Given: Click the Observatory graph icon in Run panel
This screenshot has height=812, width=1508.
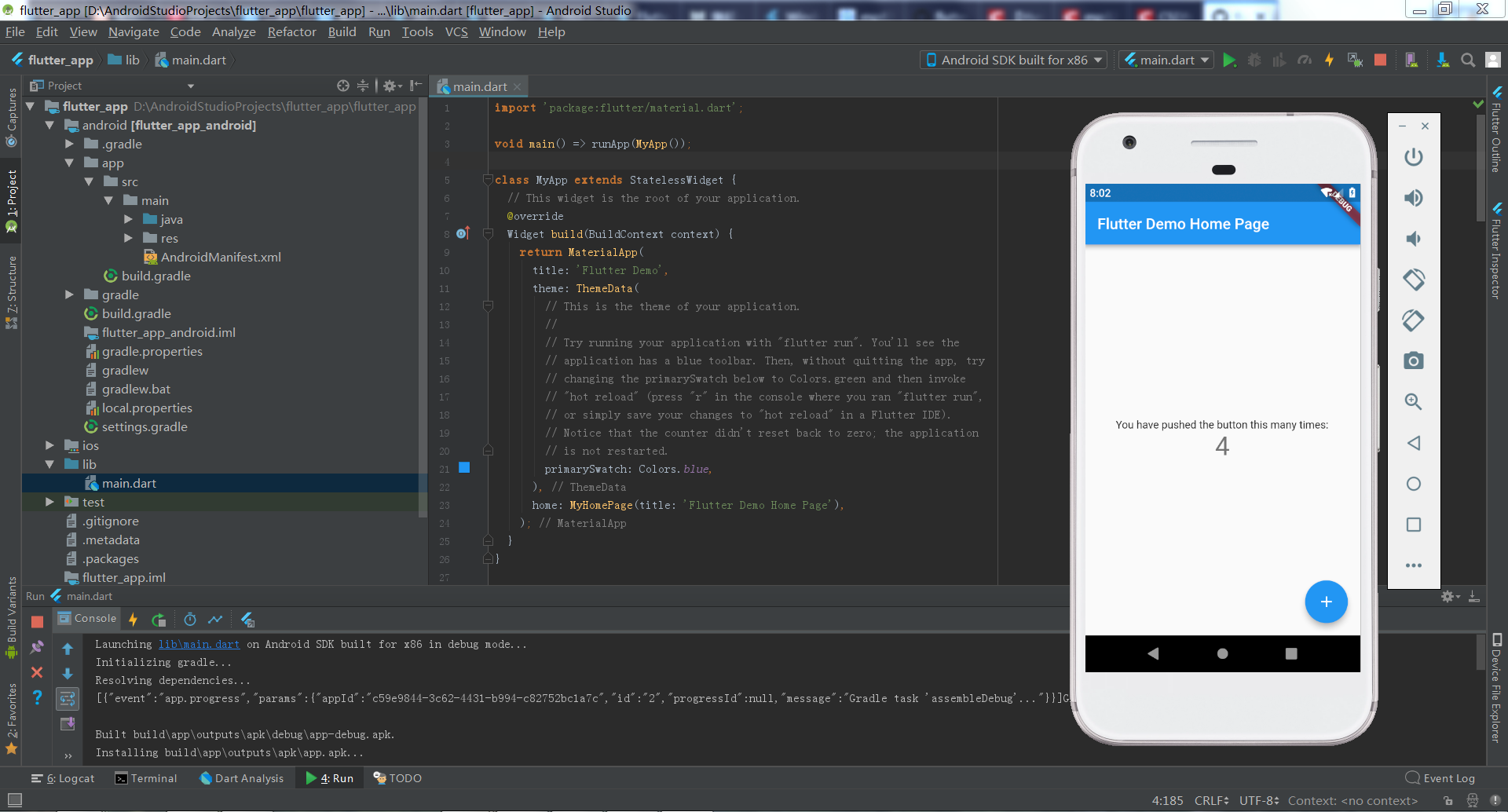Looking at the screenshot, I should click(215, 620).
